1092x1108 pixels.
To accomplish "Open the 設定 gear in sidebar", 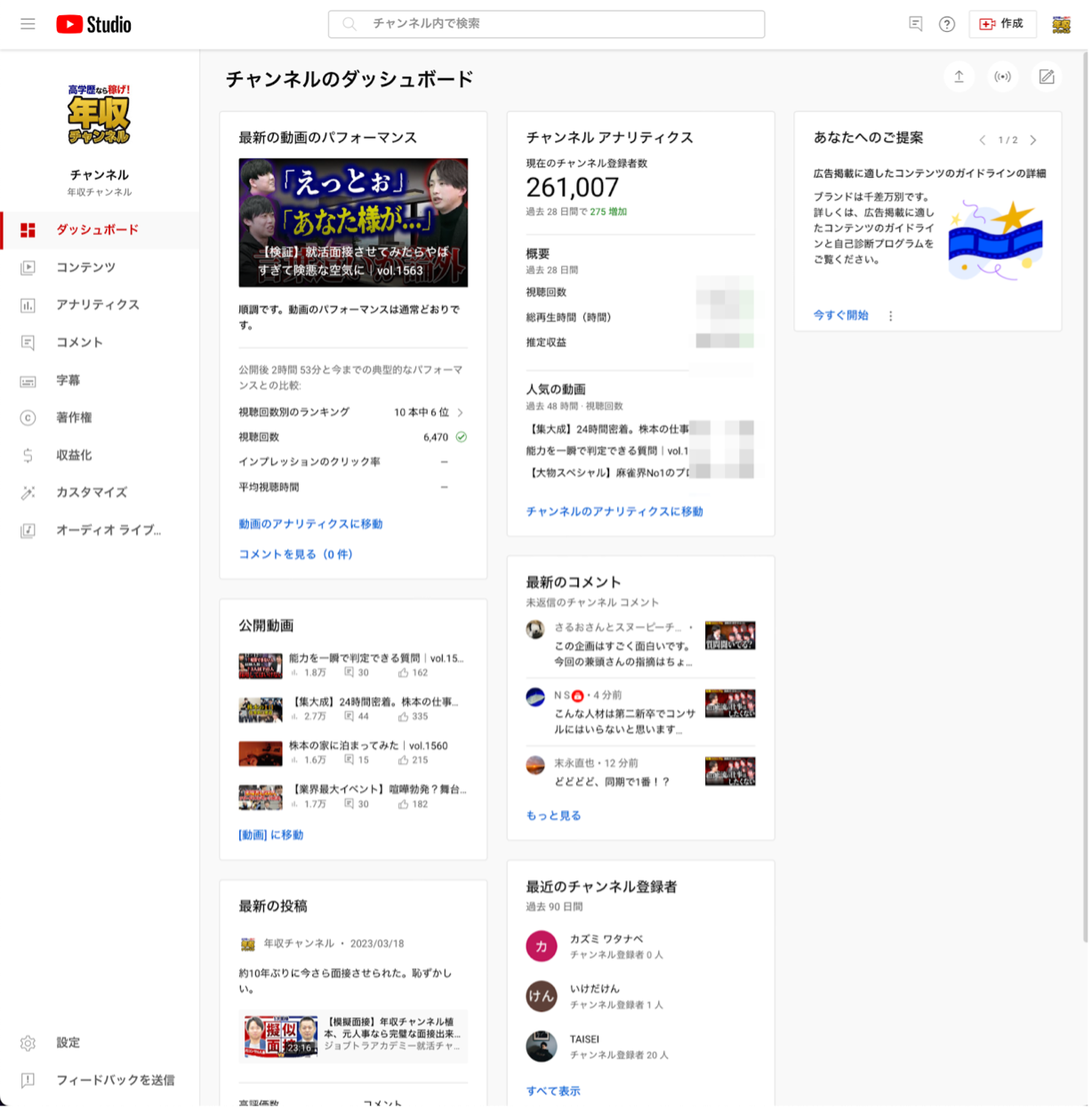I will [28, 1042].
